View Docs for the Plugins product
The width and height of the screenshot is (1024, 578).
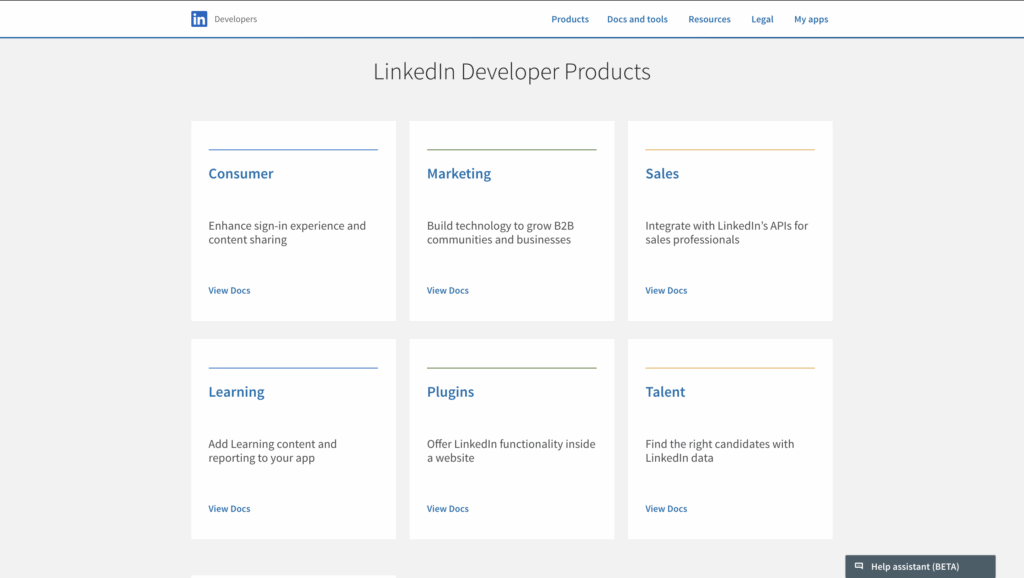click(447, 508)
